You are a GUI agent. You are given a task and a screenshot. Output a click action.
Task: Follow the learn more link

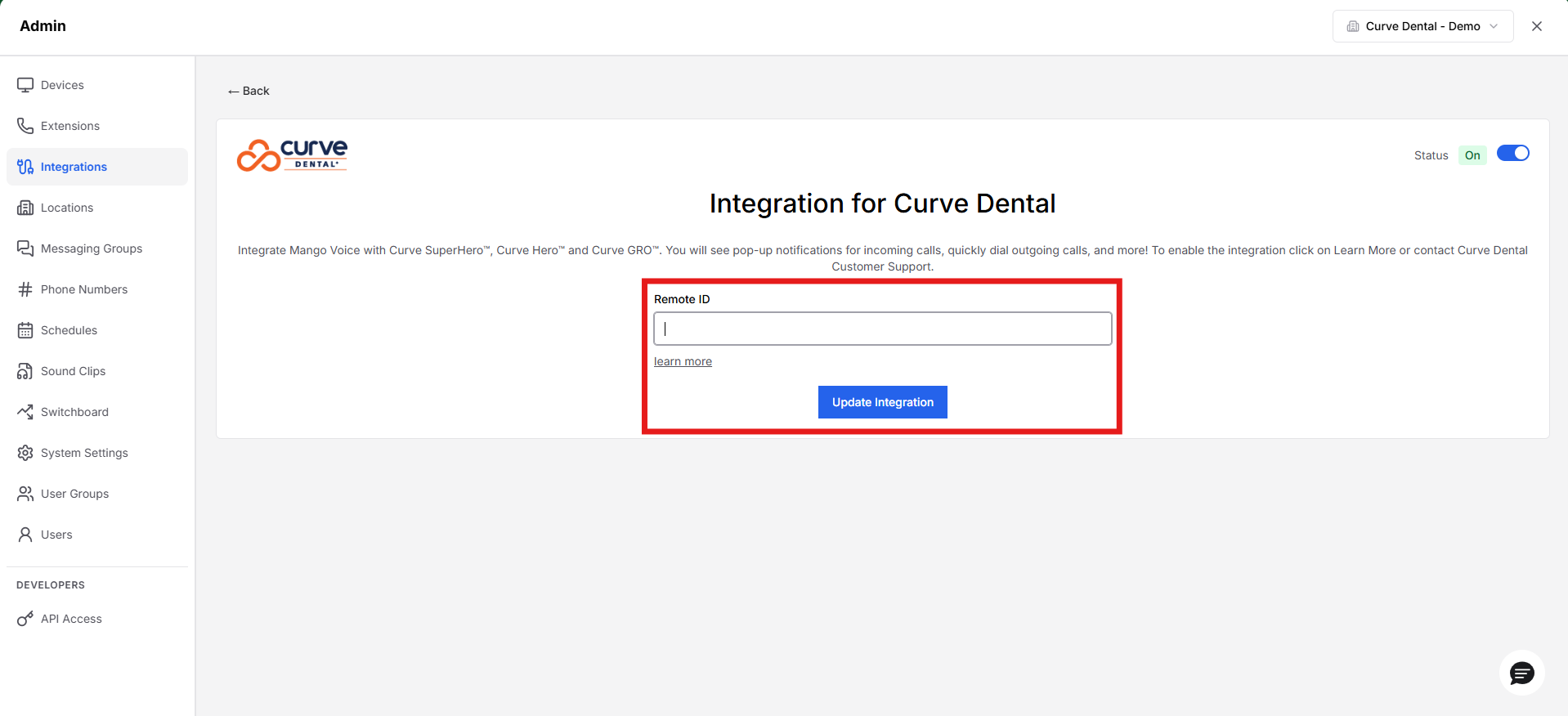tap(683, 361)
